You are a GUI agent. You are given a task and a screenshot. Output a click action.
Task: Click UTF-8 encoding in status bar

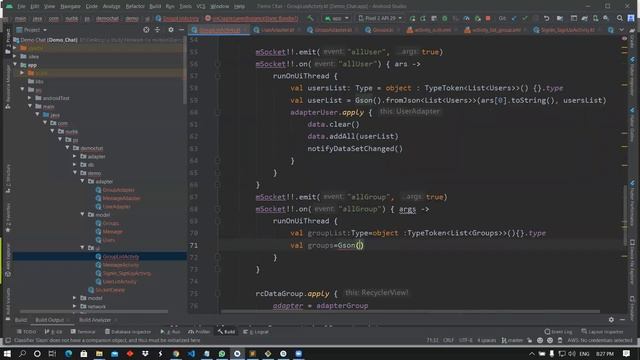tap(466, 340)
